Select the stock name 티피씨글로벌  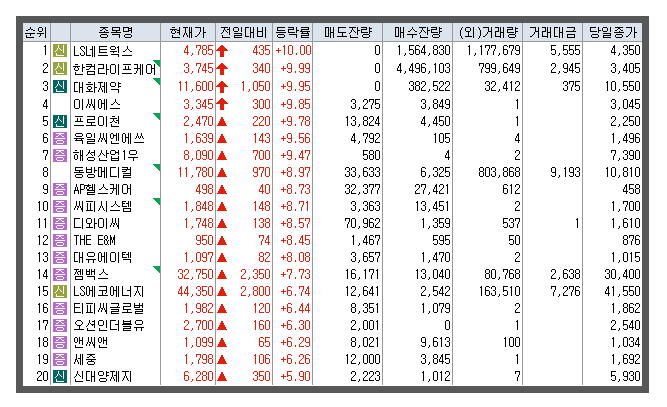click(x=108, y=309)
